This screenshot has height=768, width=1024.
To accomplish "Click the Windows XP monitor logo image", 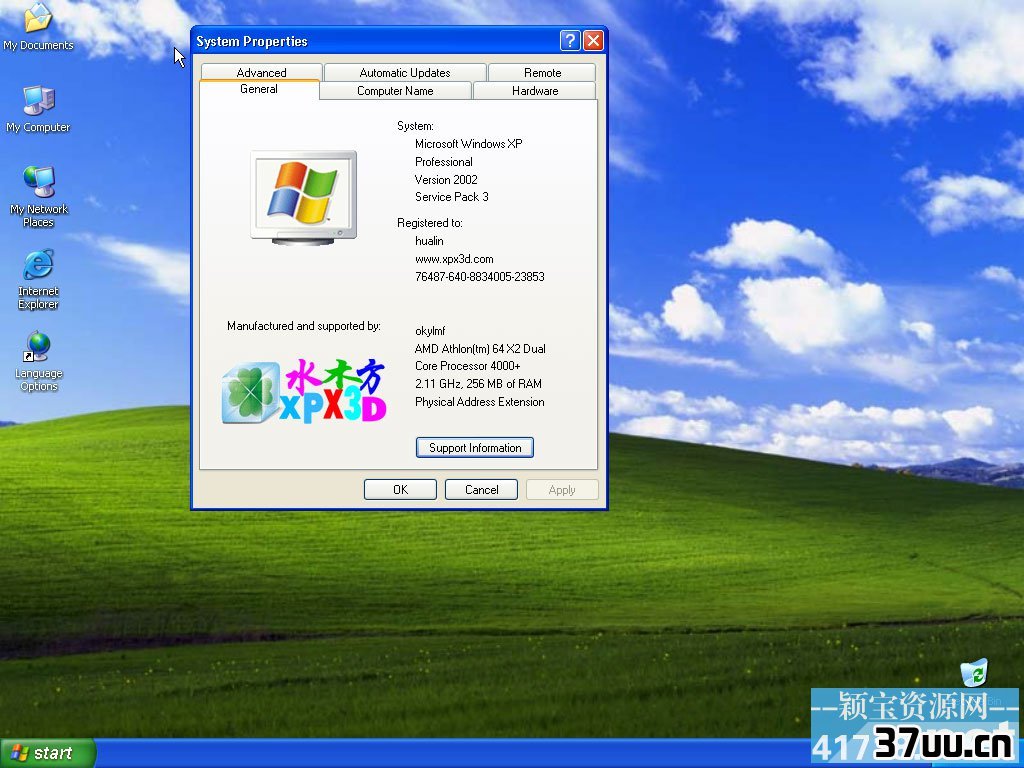I will coord(304,198).
